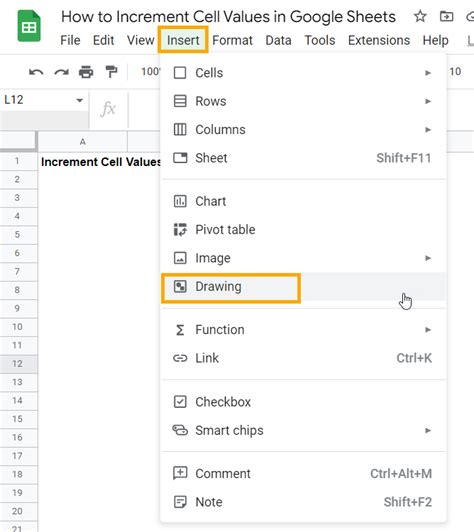The width and height of the screenshot is (474, 532).
Task: Open the Format menu
Action: tap(232, 40)
